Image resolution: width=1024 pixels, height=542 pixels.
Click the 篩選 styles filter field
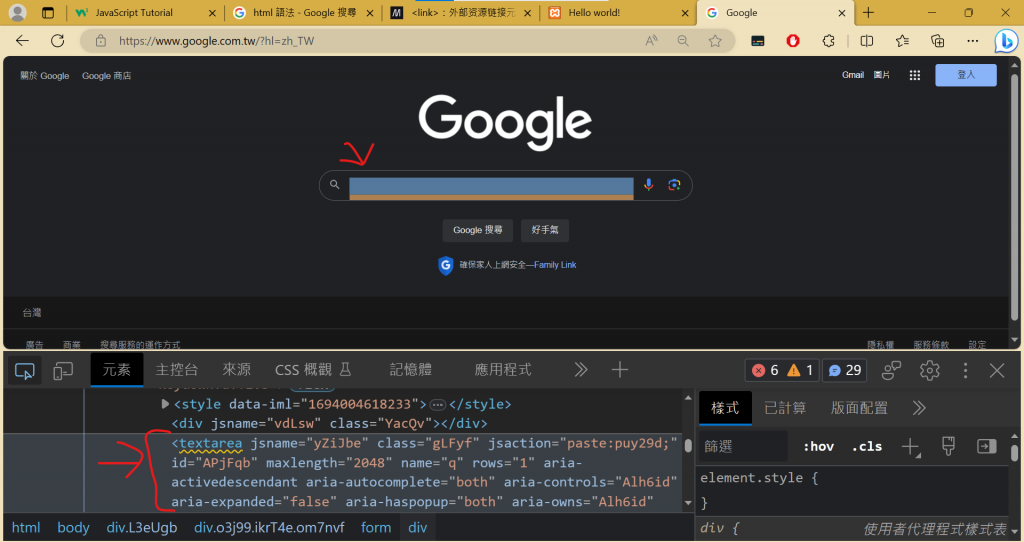tap(743, 447)
